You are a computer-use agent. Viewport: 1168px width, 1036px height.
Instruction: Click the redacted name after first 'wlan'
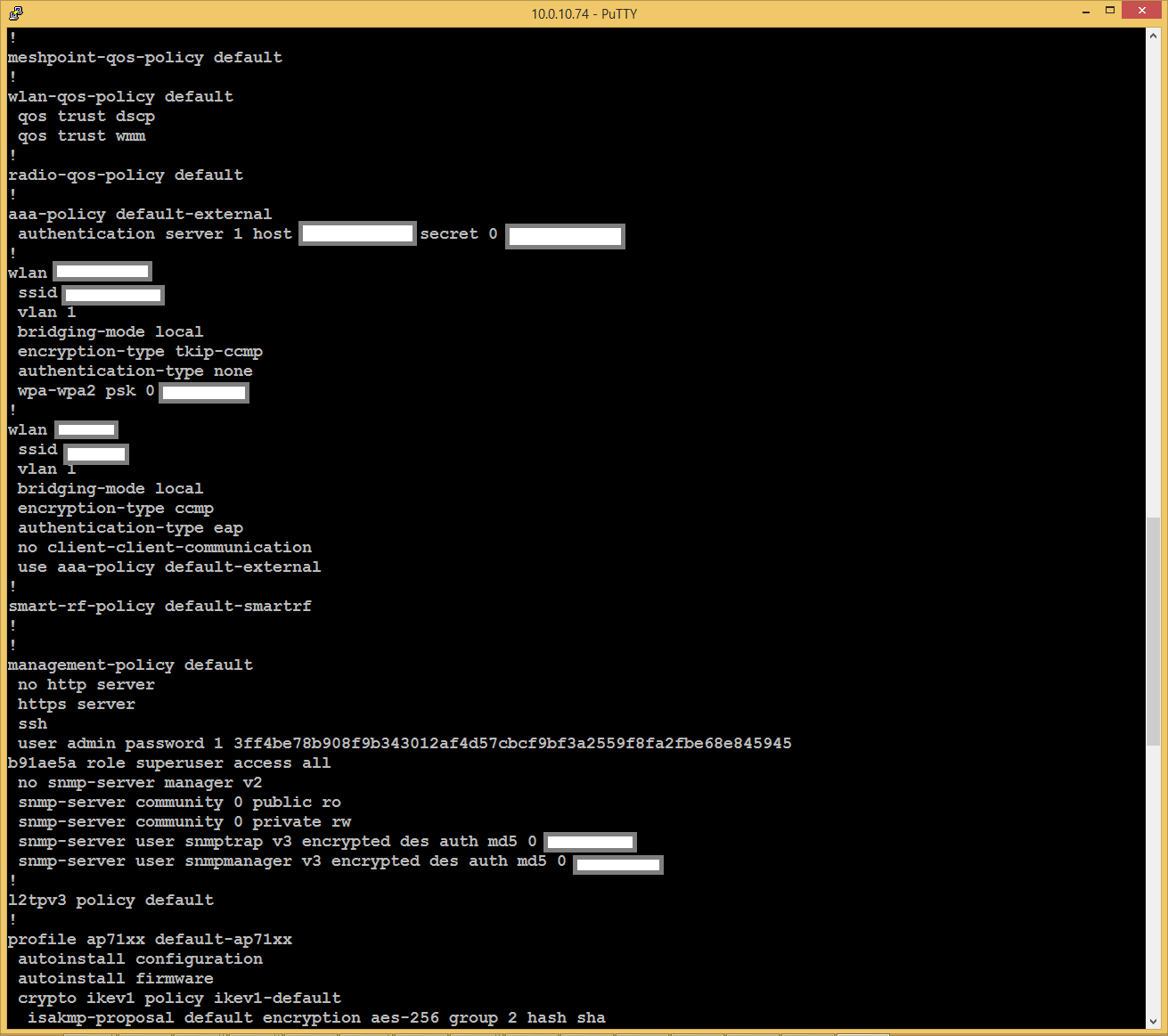102,271
